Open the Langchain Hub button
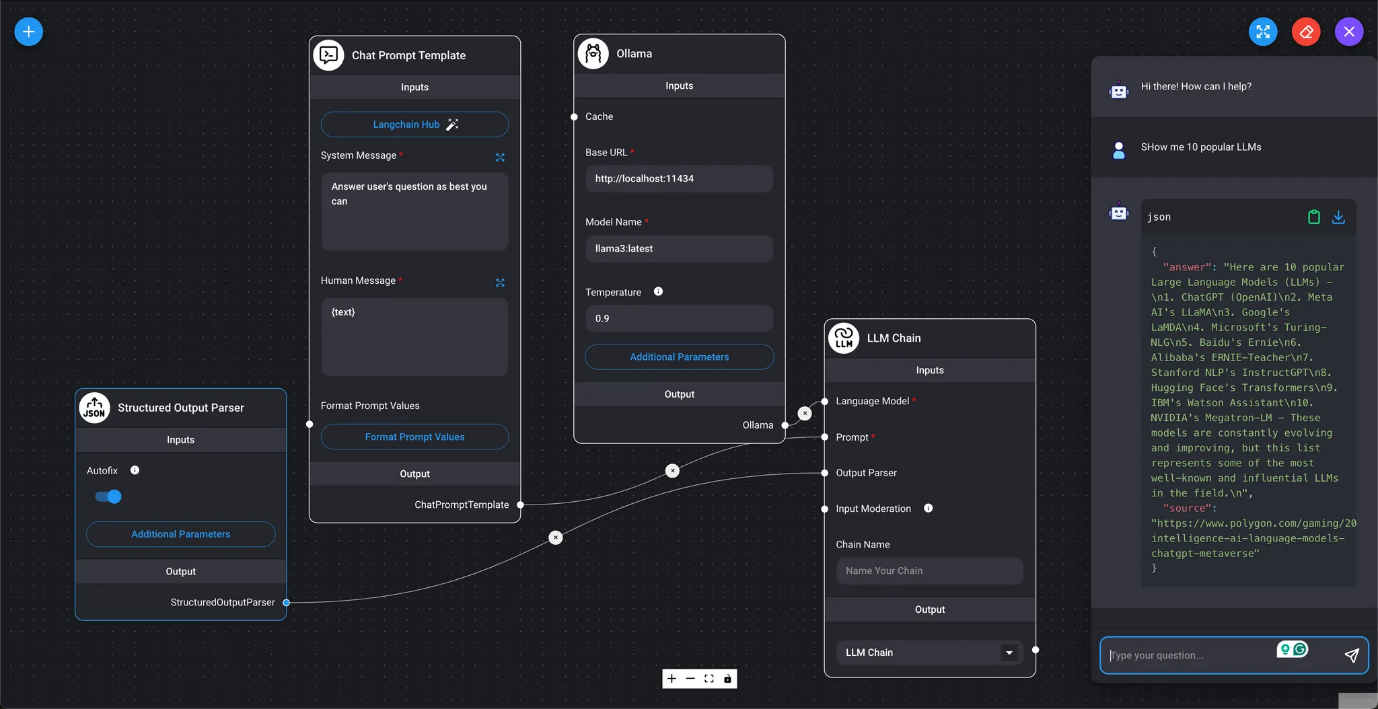The image size is (1378, 709). click(414, 124)
